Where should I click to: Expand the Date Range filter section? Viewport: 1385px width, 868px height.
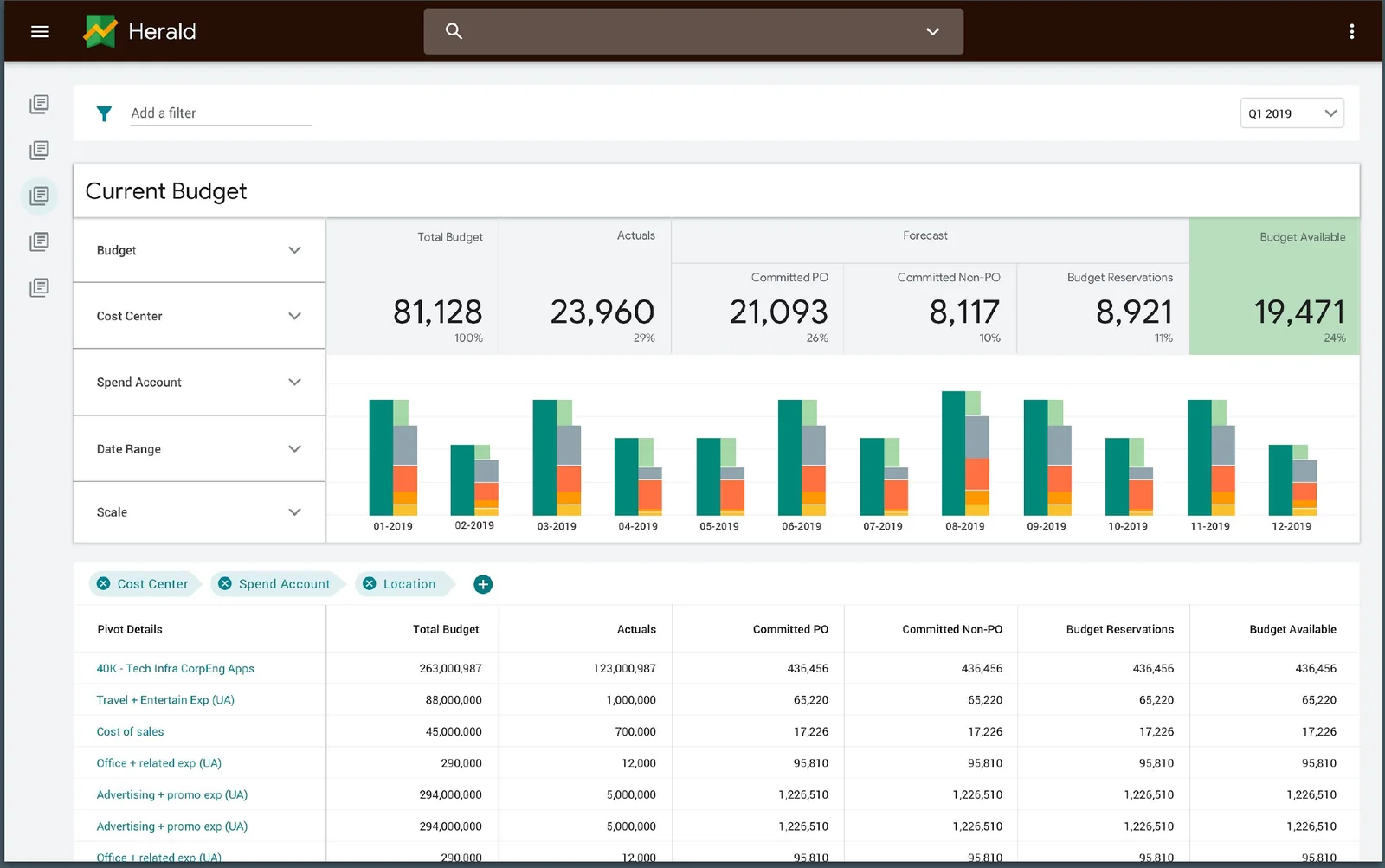click(x=199, y=449)
